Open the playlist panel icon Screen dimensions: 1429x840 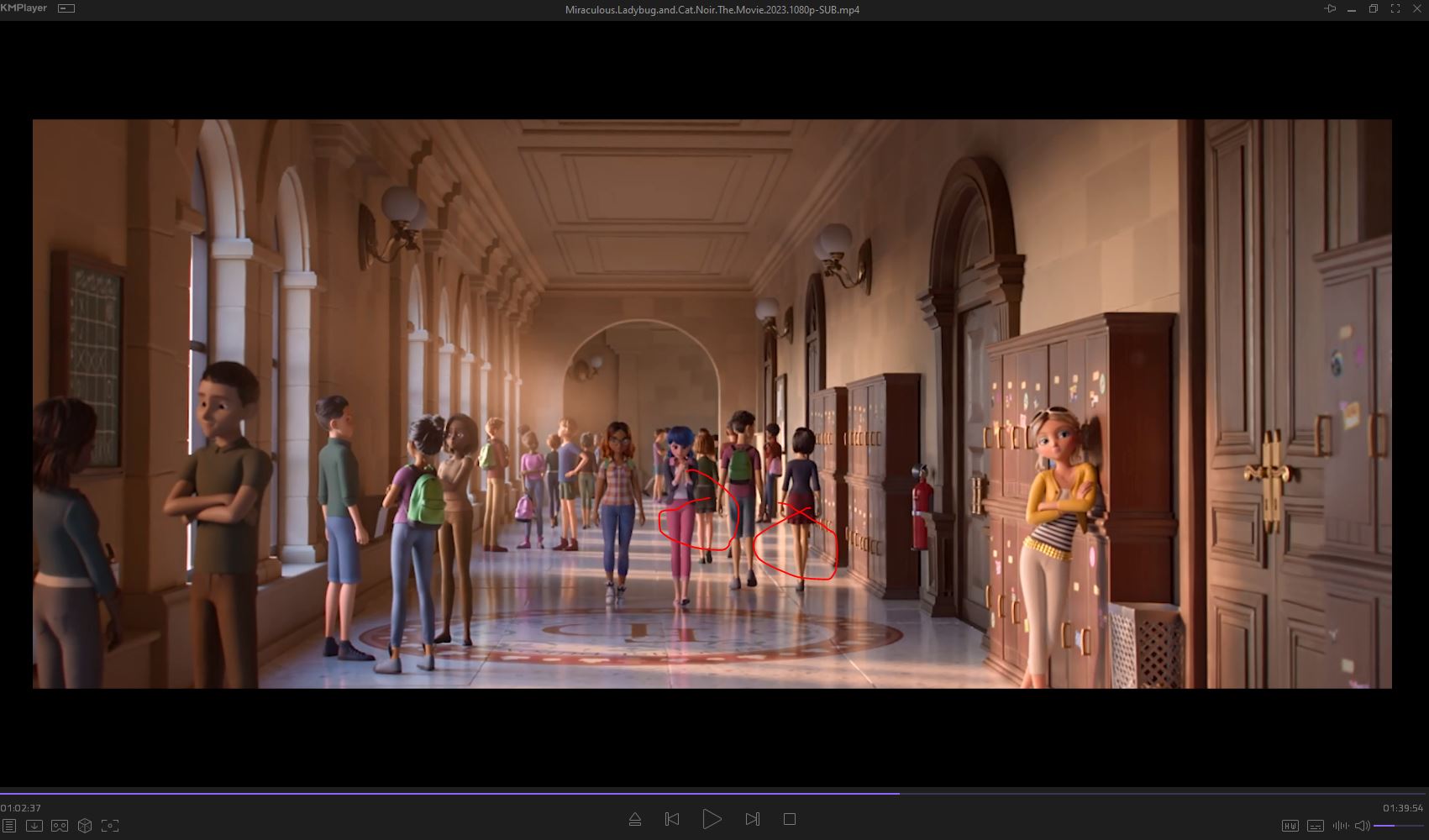click(x=9, y=826)
